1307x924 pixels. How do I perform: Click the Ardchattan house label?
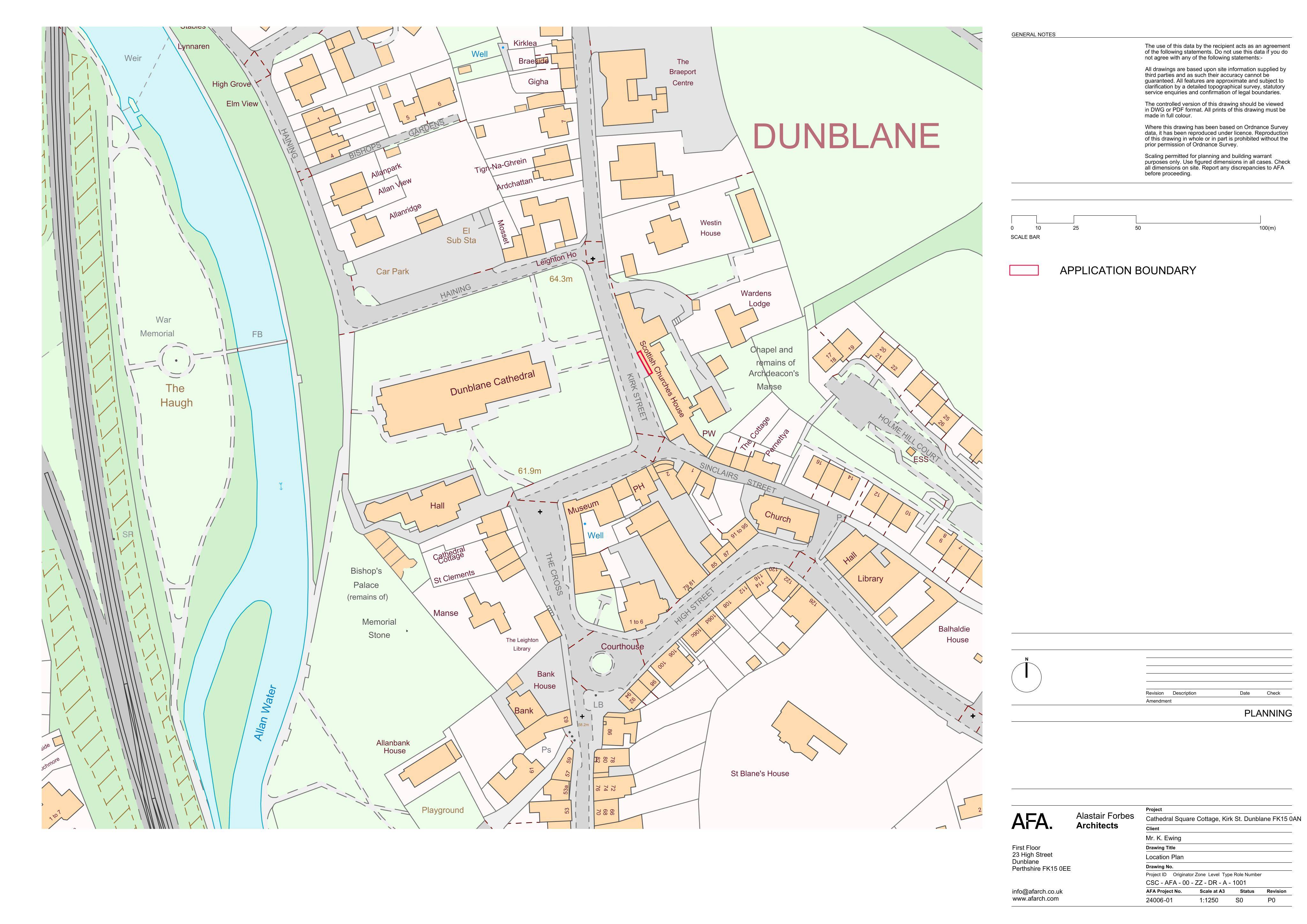515,184
